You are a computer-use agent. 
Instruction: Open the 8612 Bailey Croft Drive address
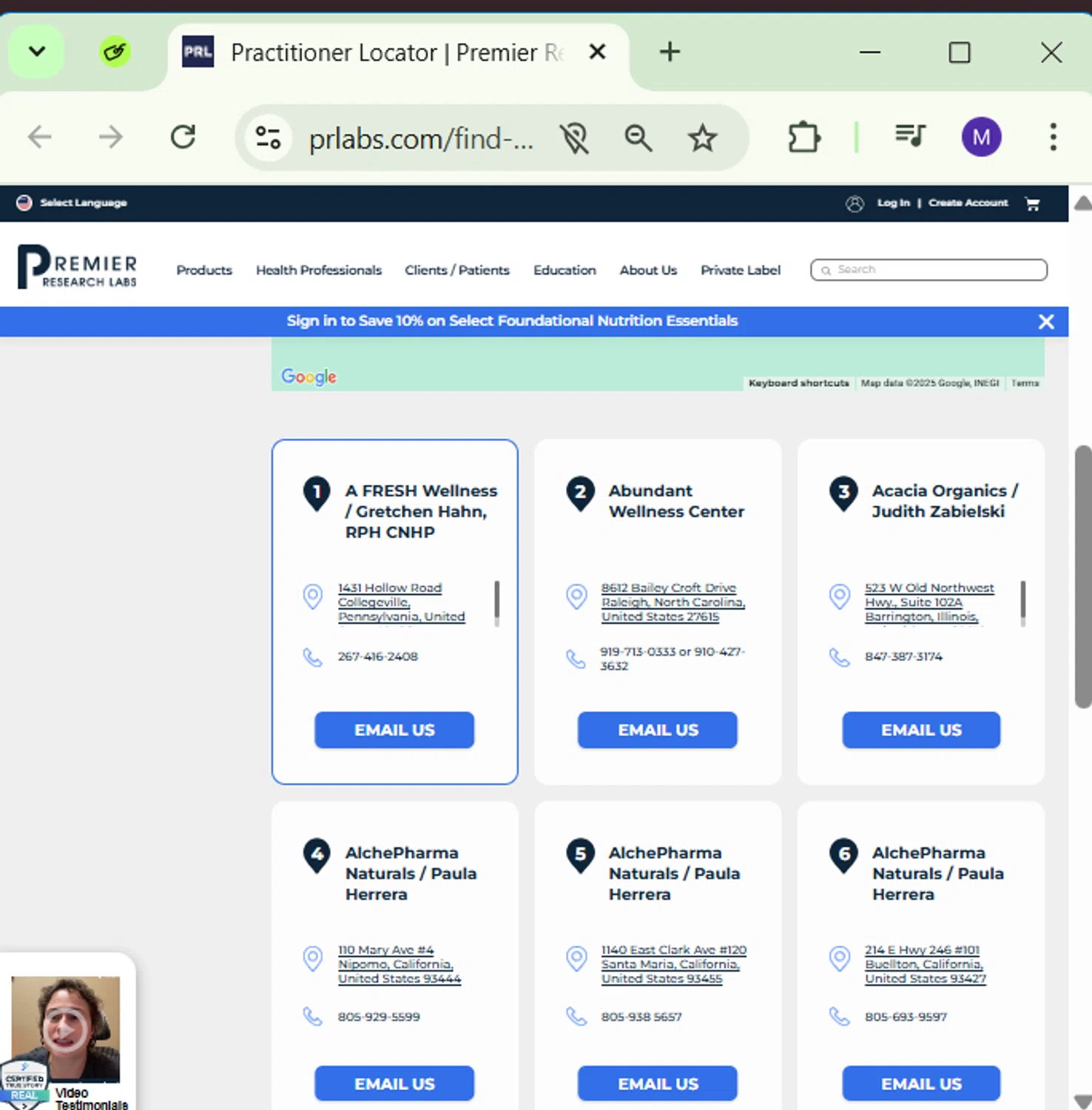[673, 602]
